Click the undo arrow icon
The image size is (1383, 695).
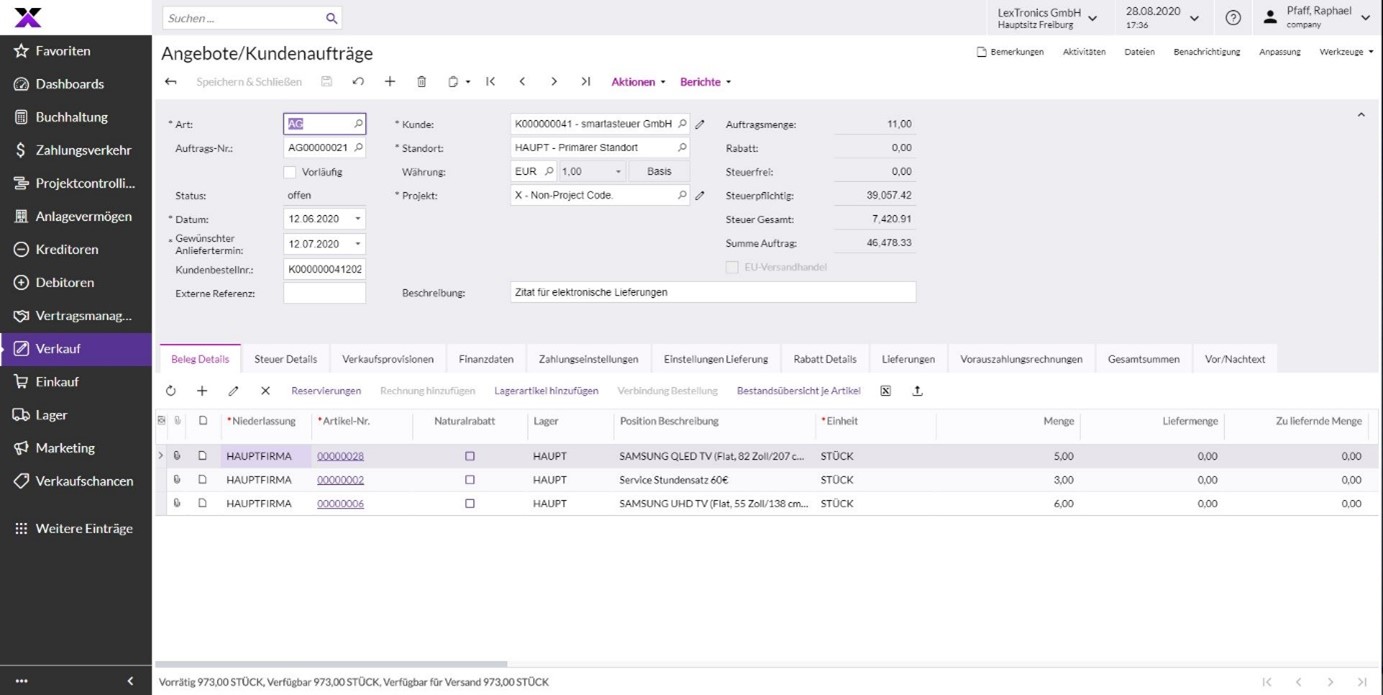click(x=358, y=82)
